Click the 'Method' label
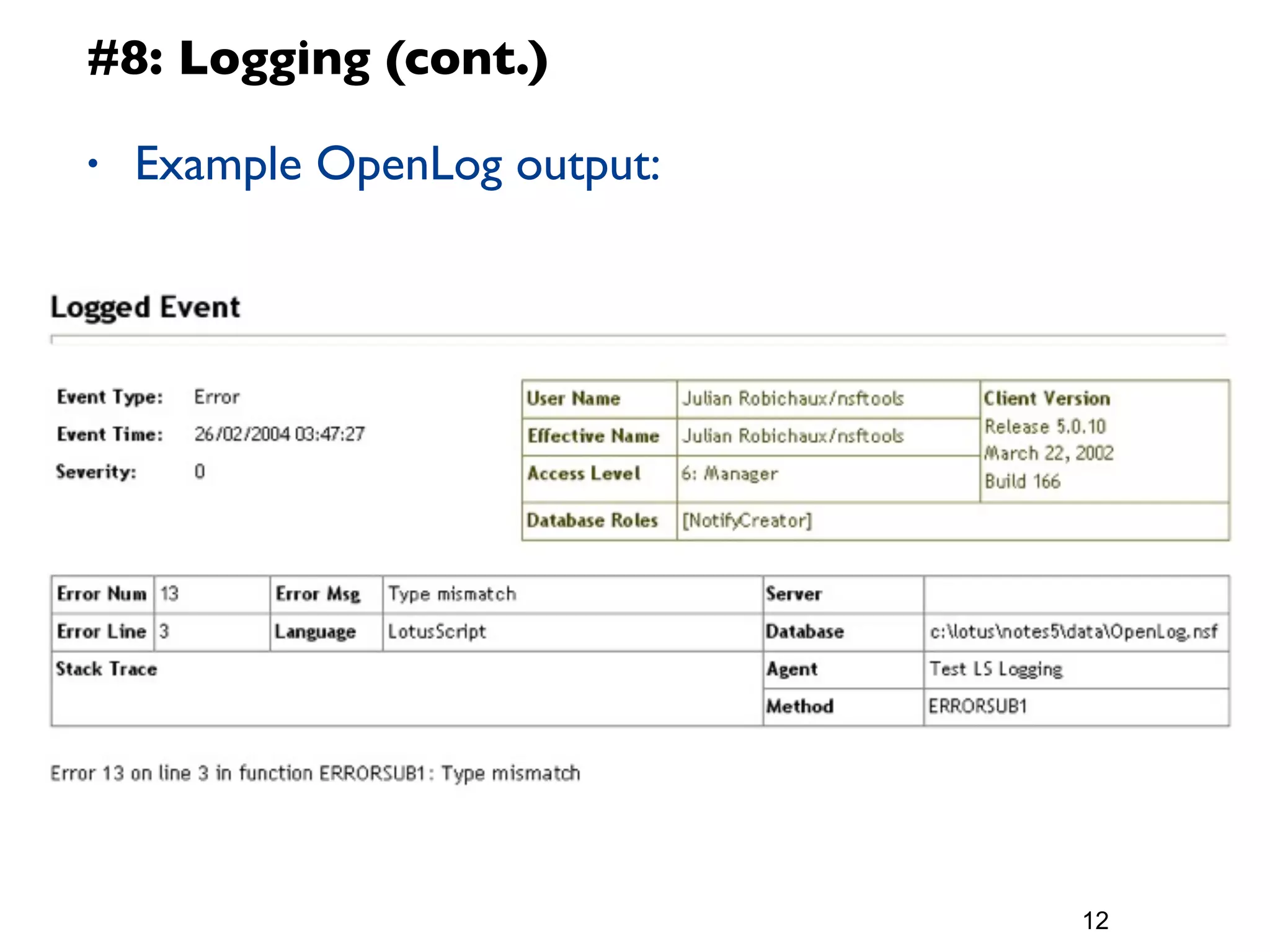1270x952 pixels. coord(800,707)
